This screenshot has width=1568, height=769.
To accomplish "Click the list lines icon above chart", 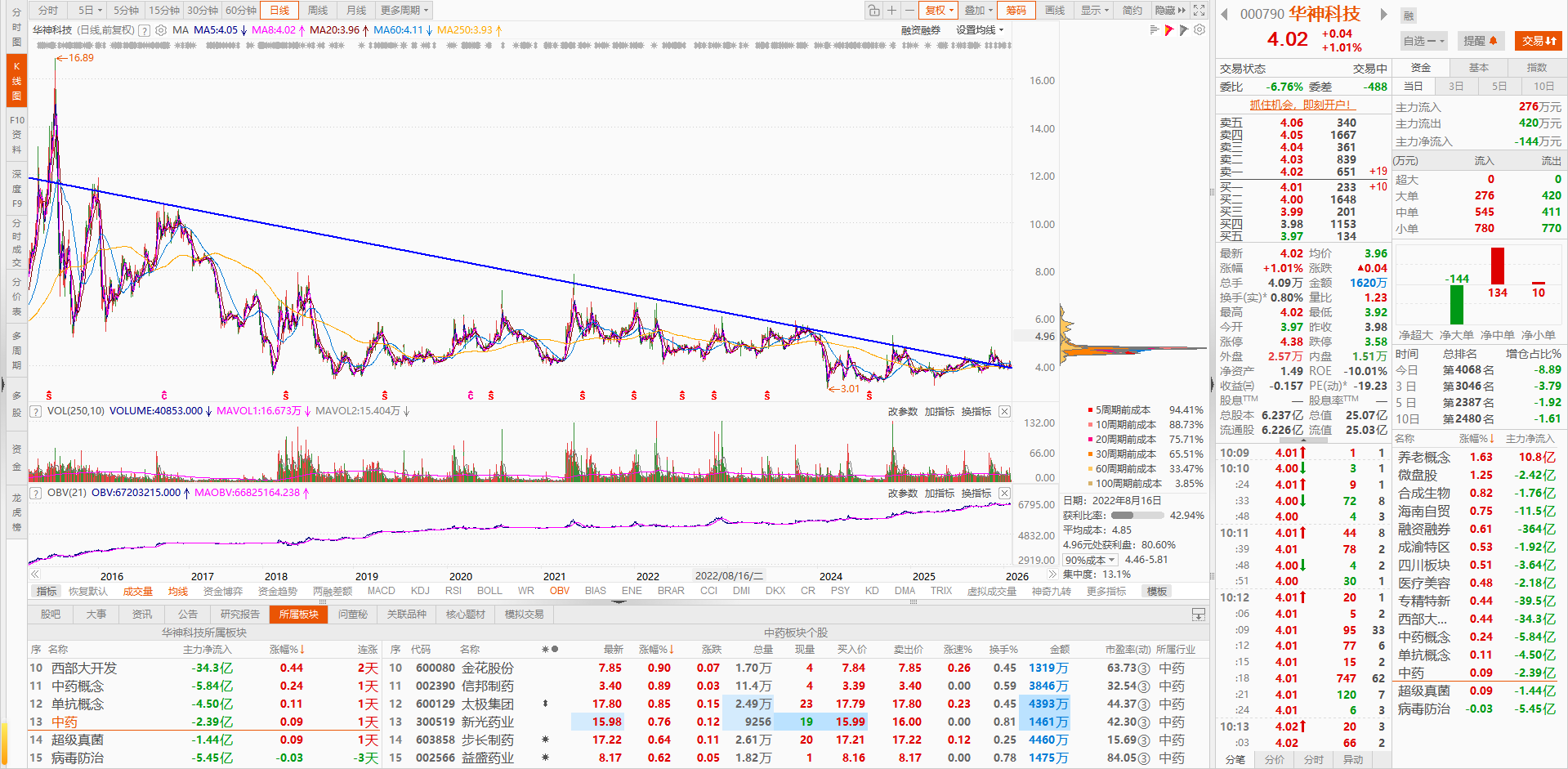I will coord(1155,30).
